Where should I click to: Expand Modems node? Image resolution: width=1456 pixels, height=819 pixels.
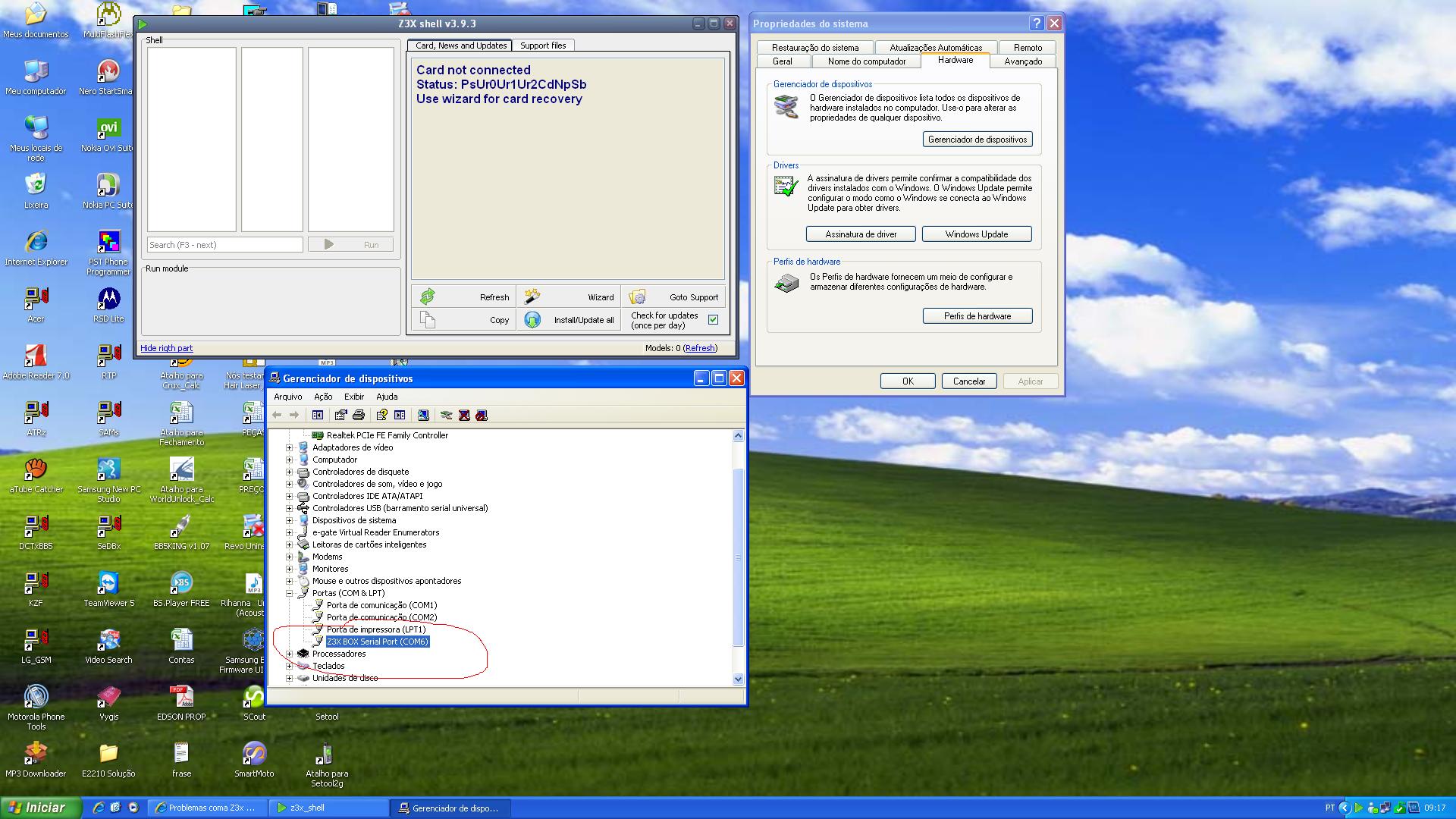coord(289,557)
